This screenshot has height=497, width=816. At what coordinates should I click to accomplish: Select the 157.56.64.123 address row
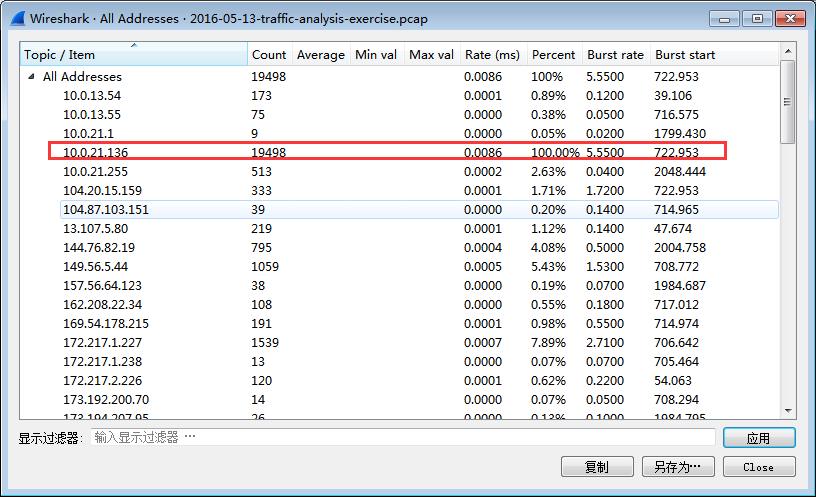coord(399,286)
